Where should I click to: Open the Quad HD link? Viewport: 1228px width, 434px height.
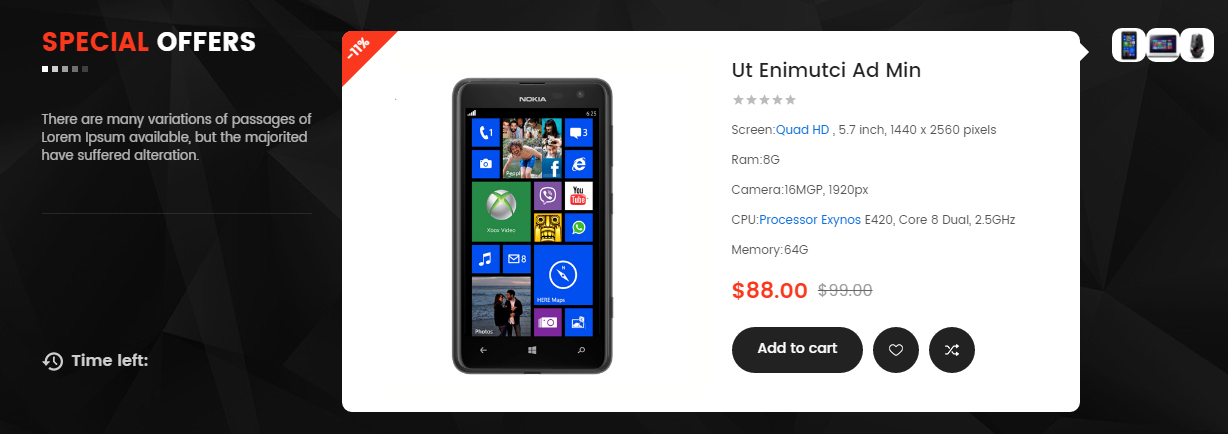tap(803, 130)
